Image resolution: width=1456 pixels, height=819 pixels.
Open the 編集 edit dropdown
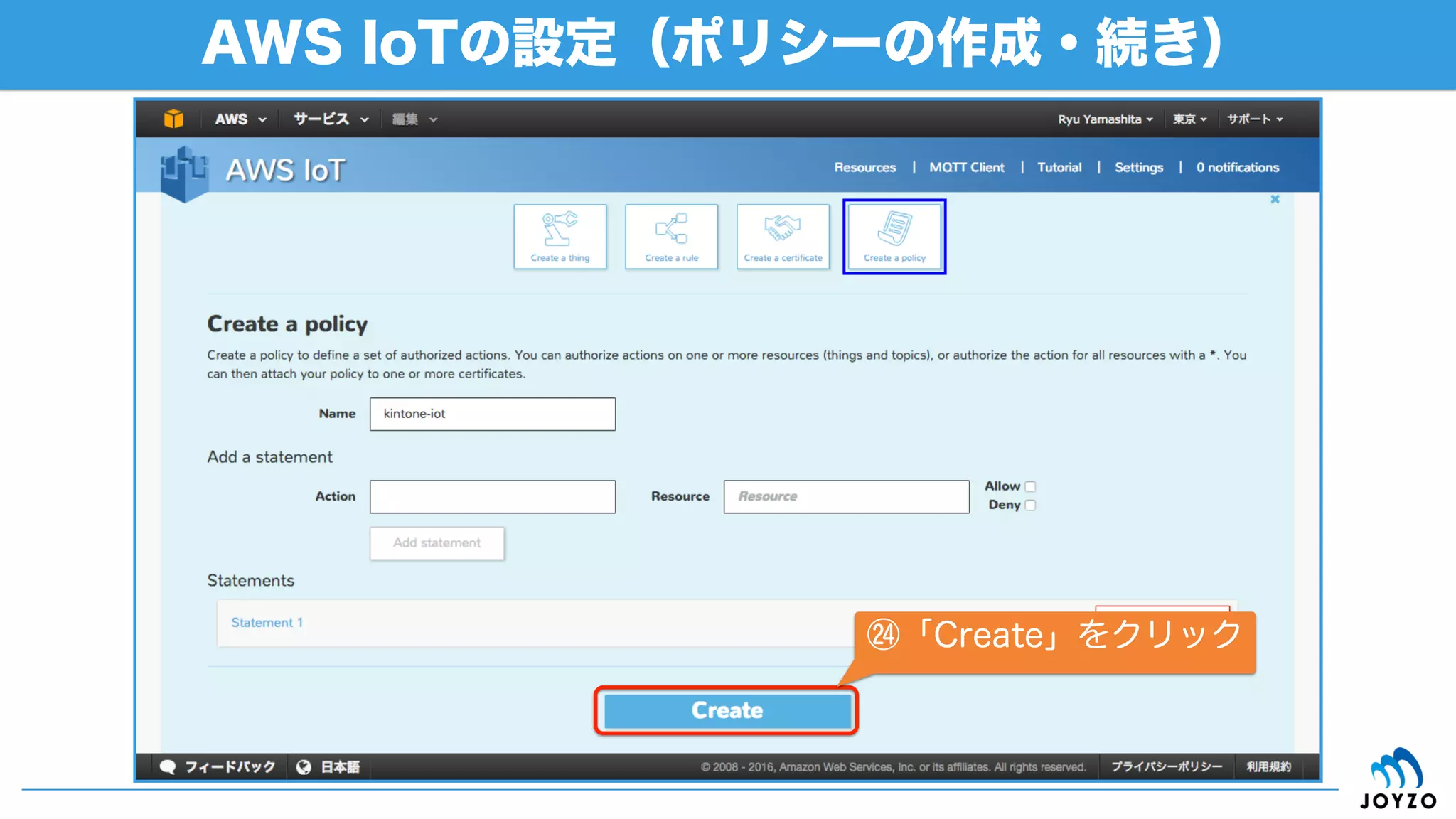[414, 119]
